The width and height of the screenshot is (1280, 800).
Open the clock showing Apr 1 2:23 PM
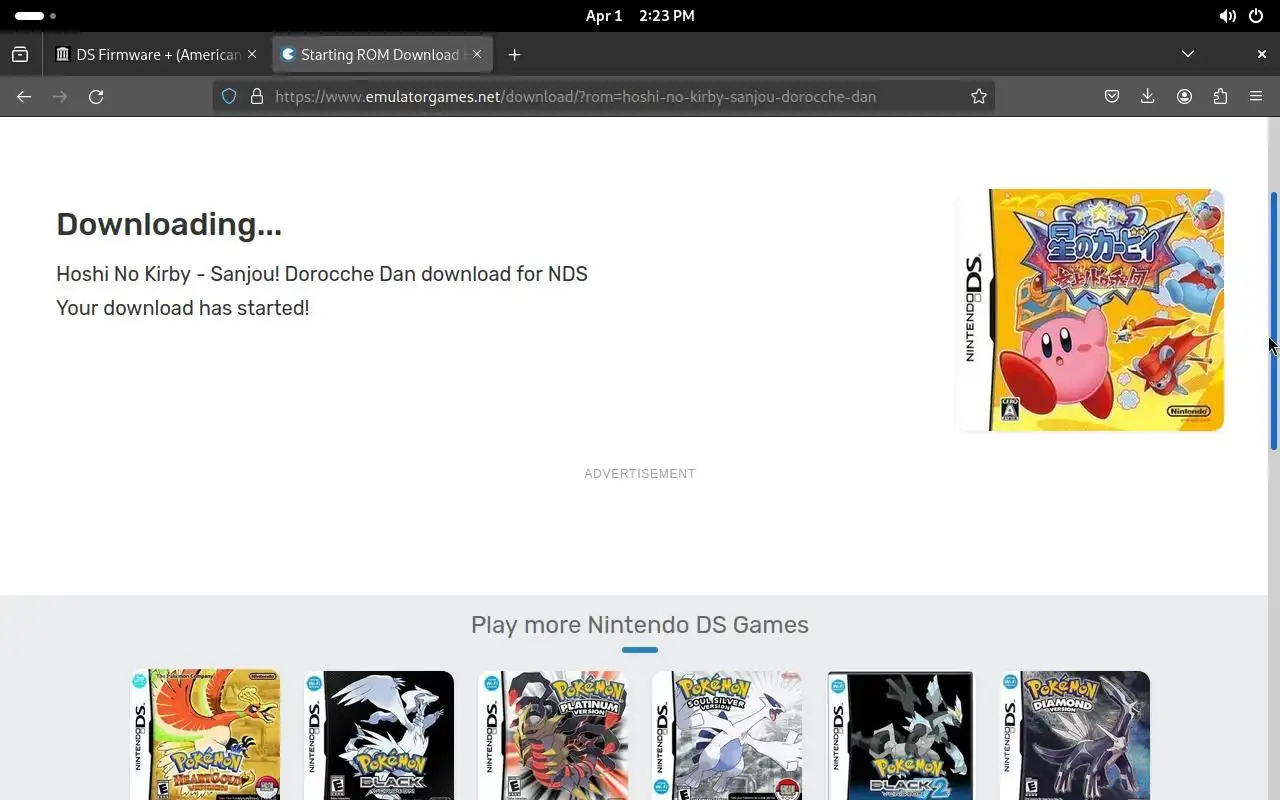(640, 16)
